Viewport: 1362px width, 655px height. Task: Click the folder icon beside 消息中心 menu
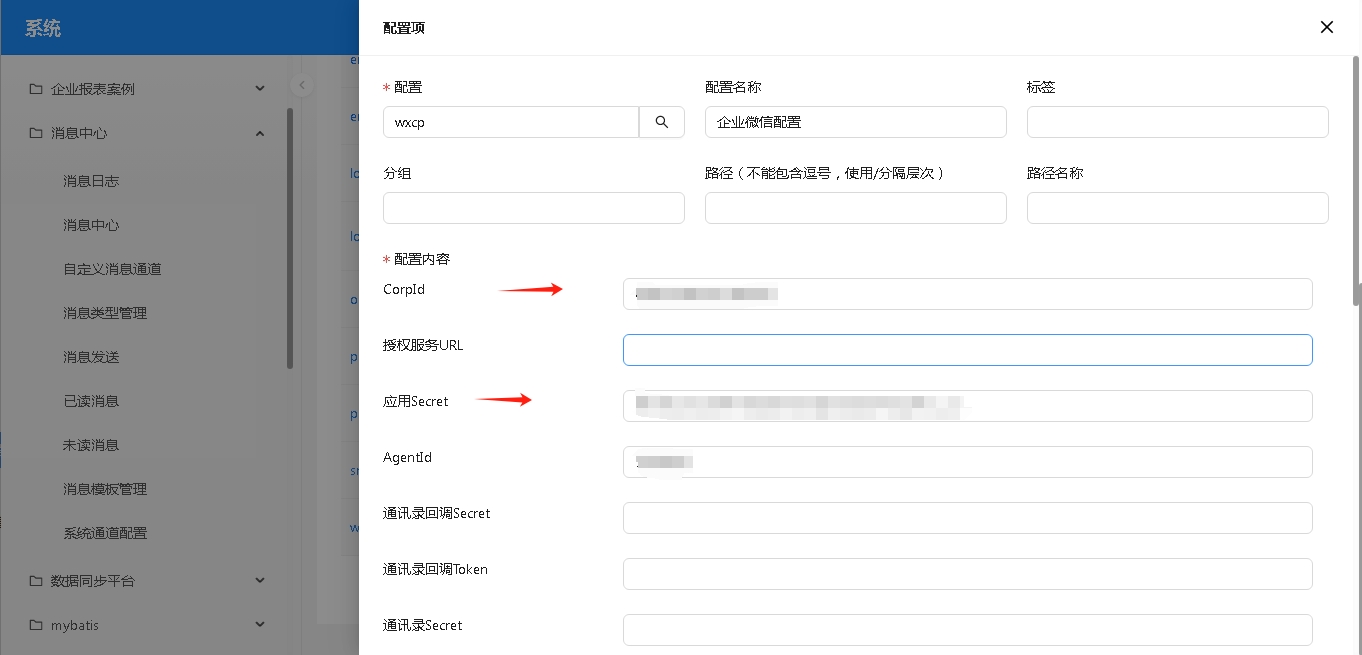pos(36,133)
